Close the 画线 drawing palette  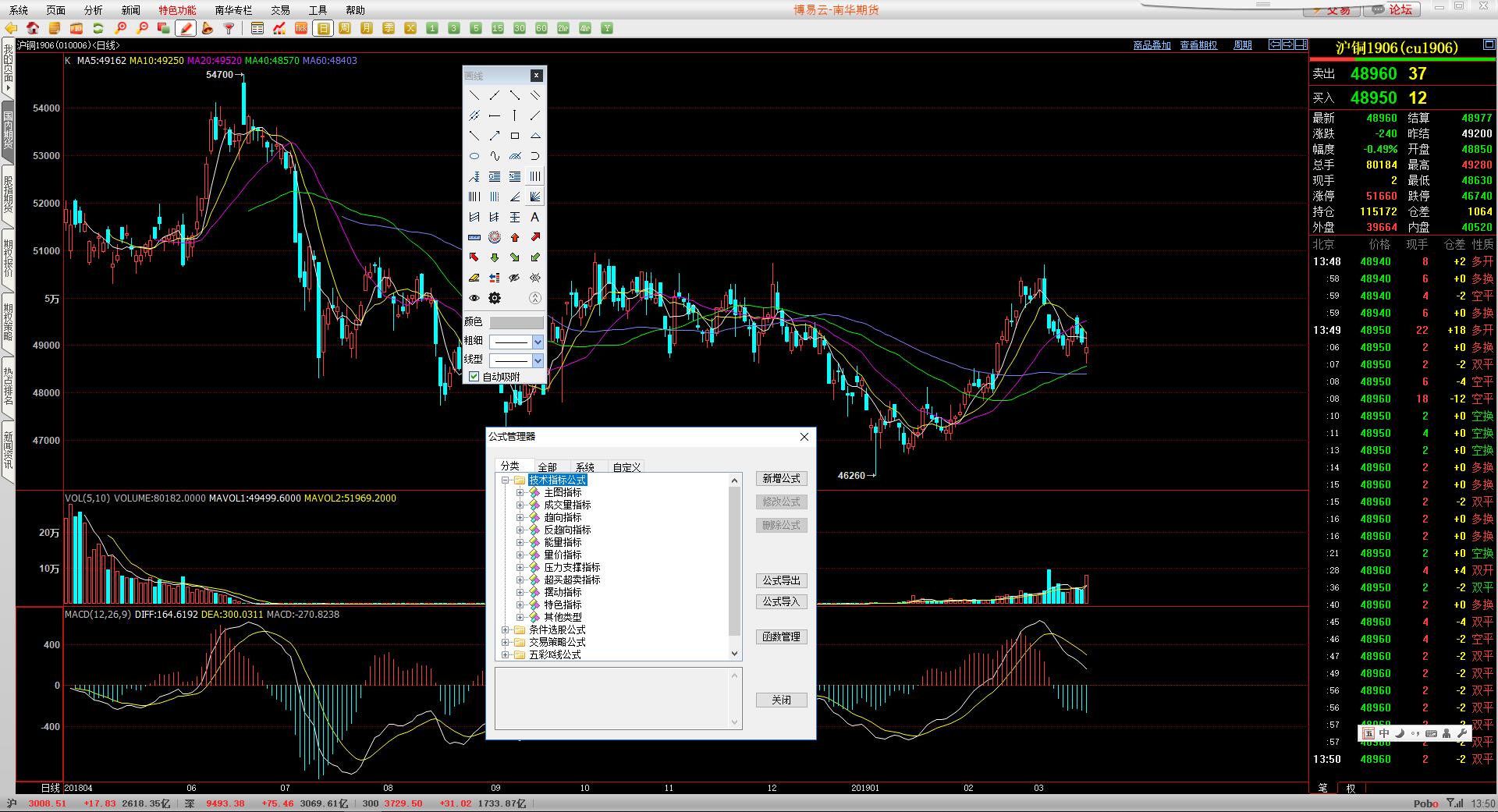click(x=536, y=76)
